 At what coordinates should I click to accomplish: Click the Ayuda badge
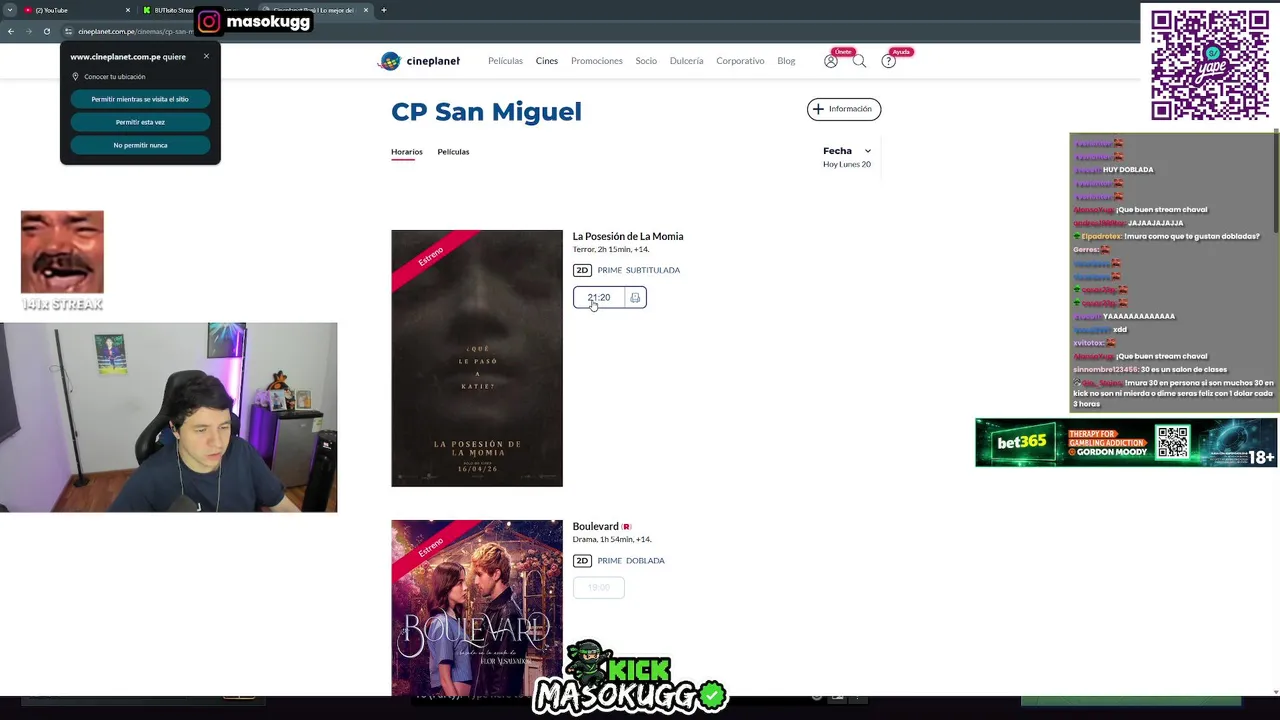(x=901, y=51)
